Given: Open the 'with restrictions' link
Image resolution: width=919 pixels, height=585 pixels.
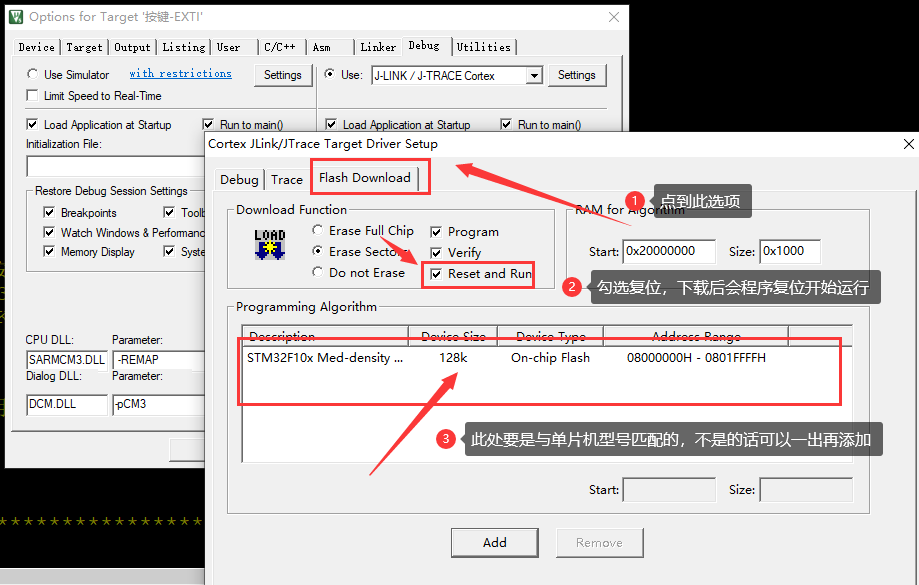Looking at the screenshot, I should (x=180, y=73).
